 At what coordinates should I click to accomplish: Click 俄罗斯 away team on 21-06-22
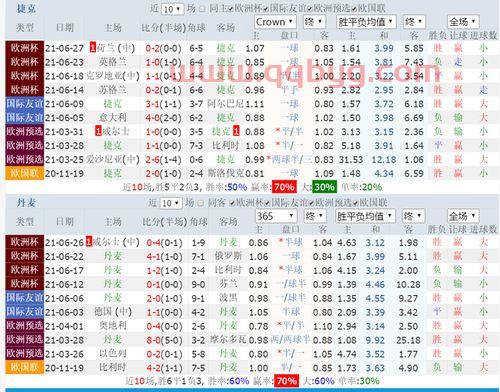coord(228,256)
